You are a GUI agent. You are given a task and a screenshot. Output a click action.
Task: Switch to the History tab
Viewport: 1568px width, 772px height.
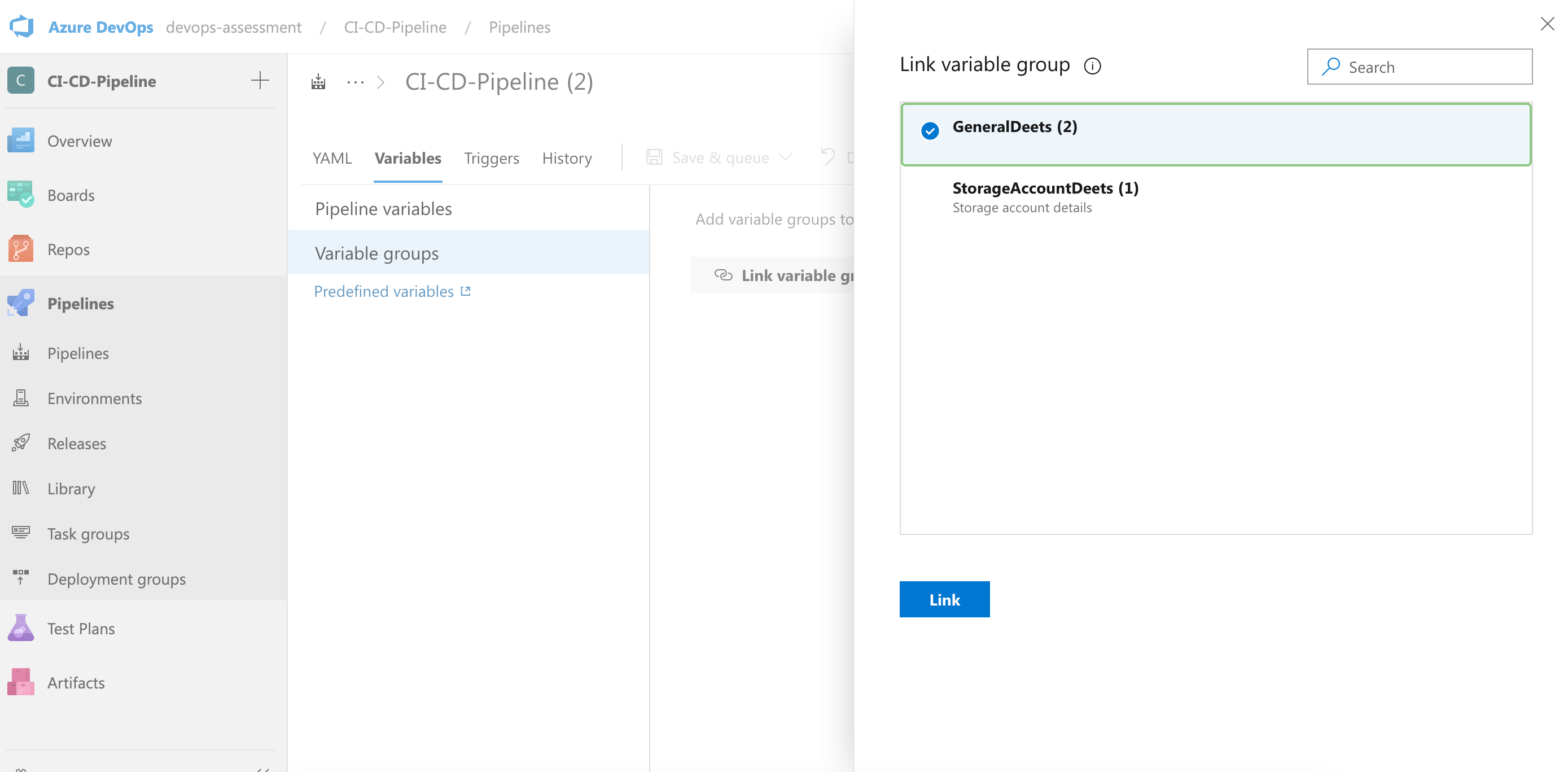click(566, 157)
